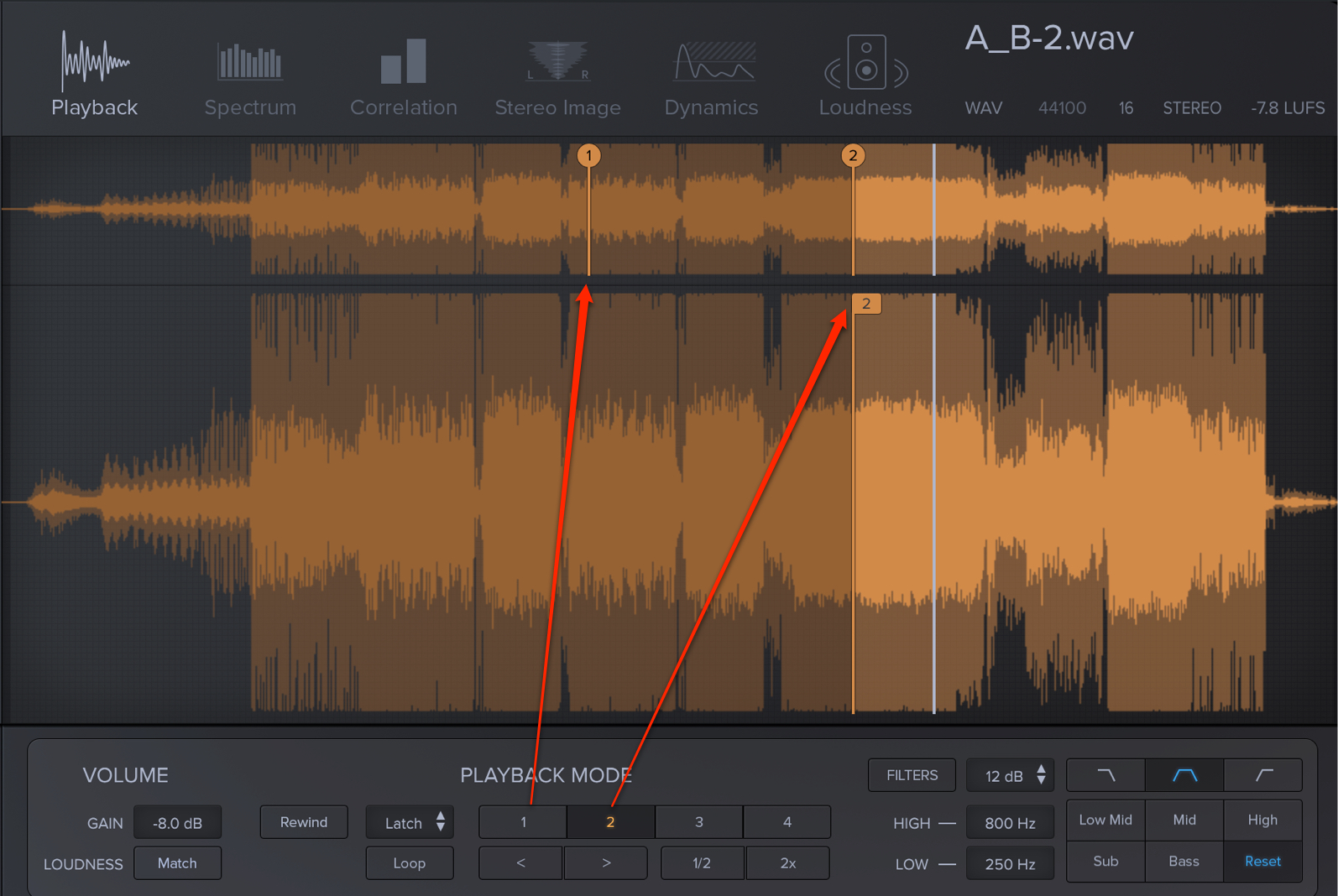
Task: Click the Loudness speaker icon
Action: [866, 62]
